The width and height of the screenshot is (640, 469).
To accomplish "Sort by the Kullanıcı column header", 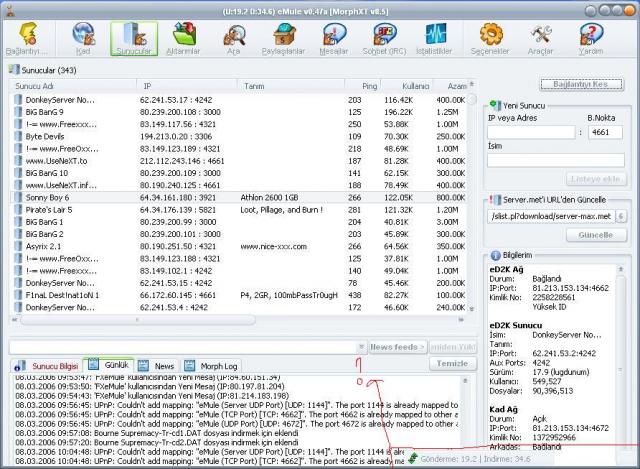I will 406,86.
